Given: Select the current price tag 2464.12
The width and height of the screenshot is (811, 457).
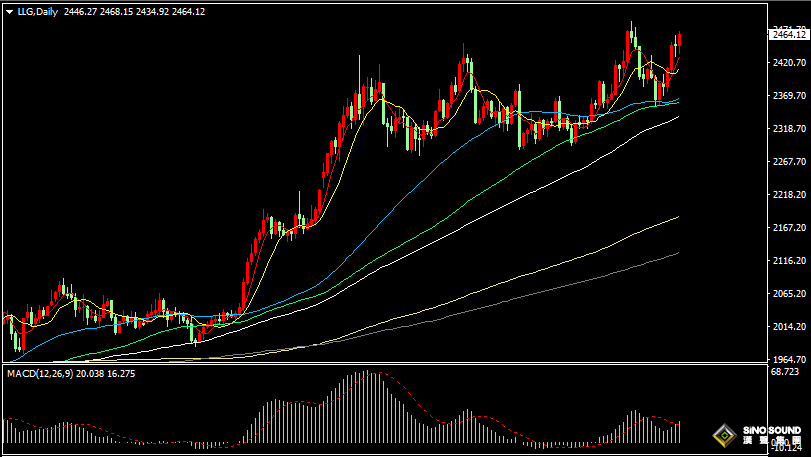Looking at the screenshot, I should pos(789,34).
